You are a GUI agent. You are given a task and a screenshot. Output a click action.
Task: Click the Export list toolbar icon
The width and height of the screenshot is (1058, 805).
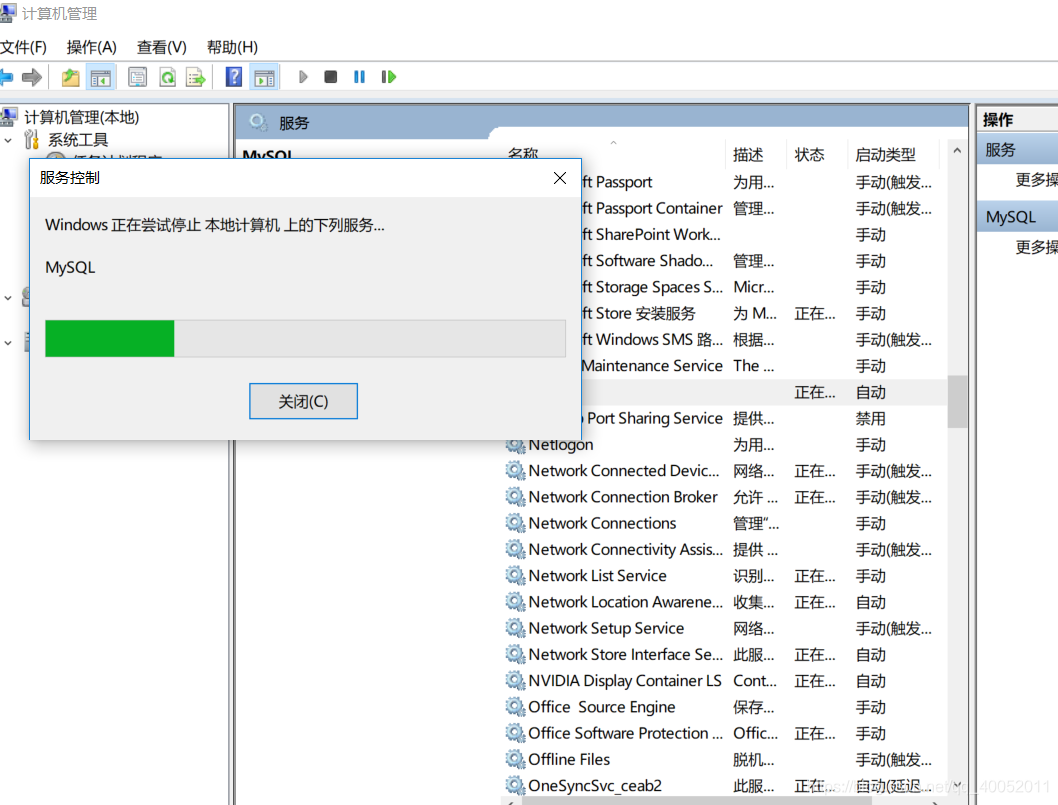196,77
